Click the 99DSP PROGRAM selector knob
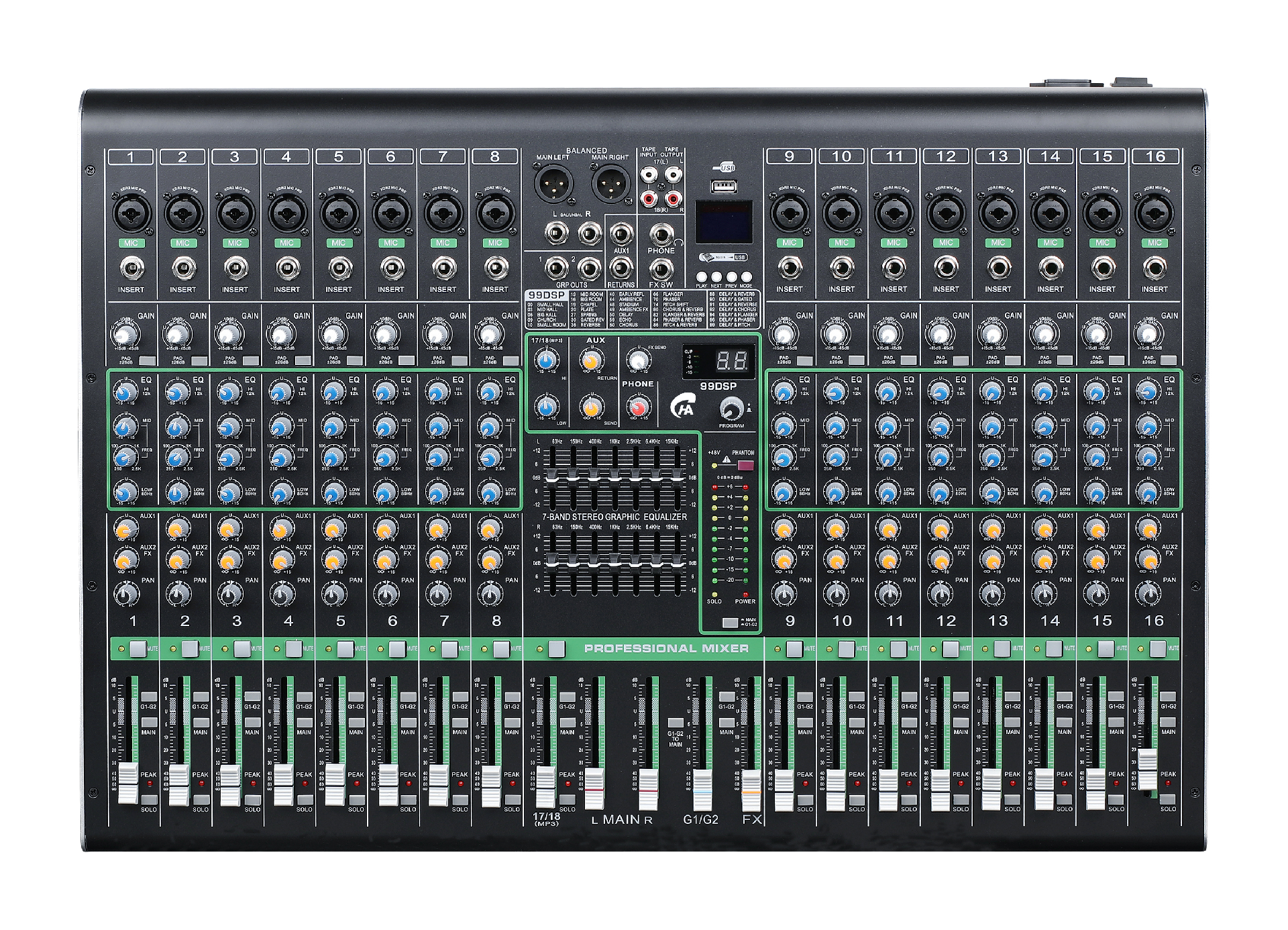This screenshot has height=930, width=1288. pos(731,408)
